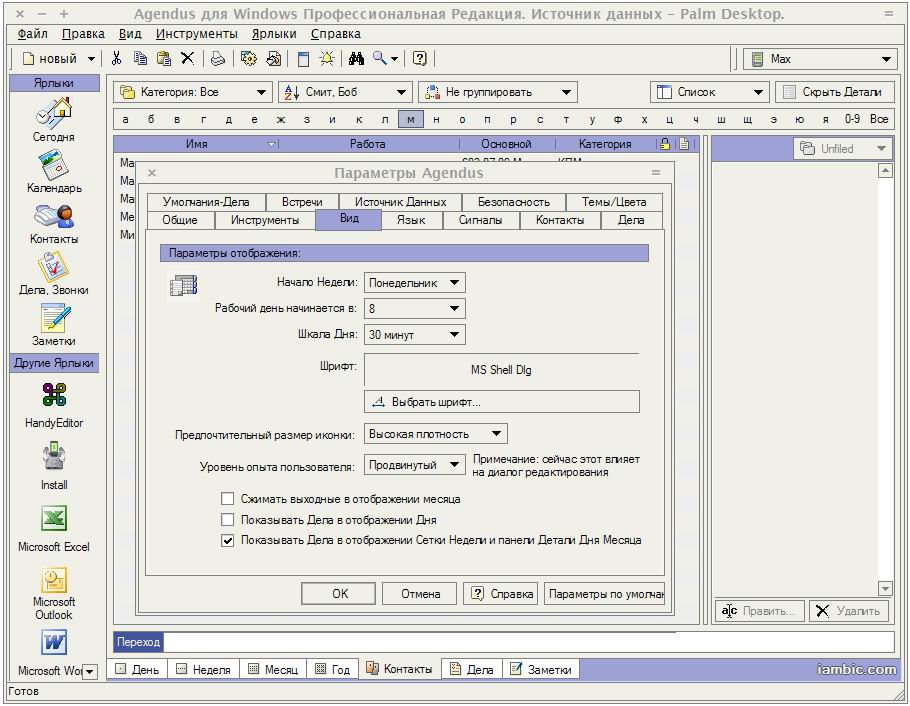910x706 pixels.
Task: Switch to the Инструменты tab
Action: 265,220
